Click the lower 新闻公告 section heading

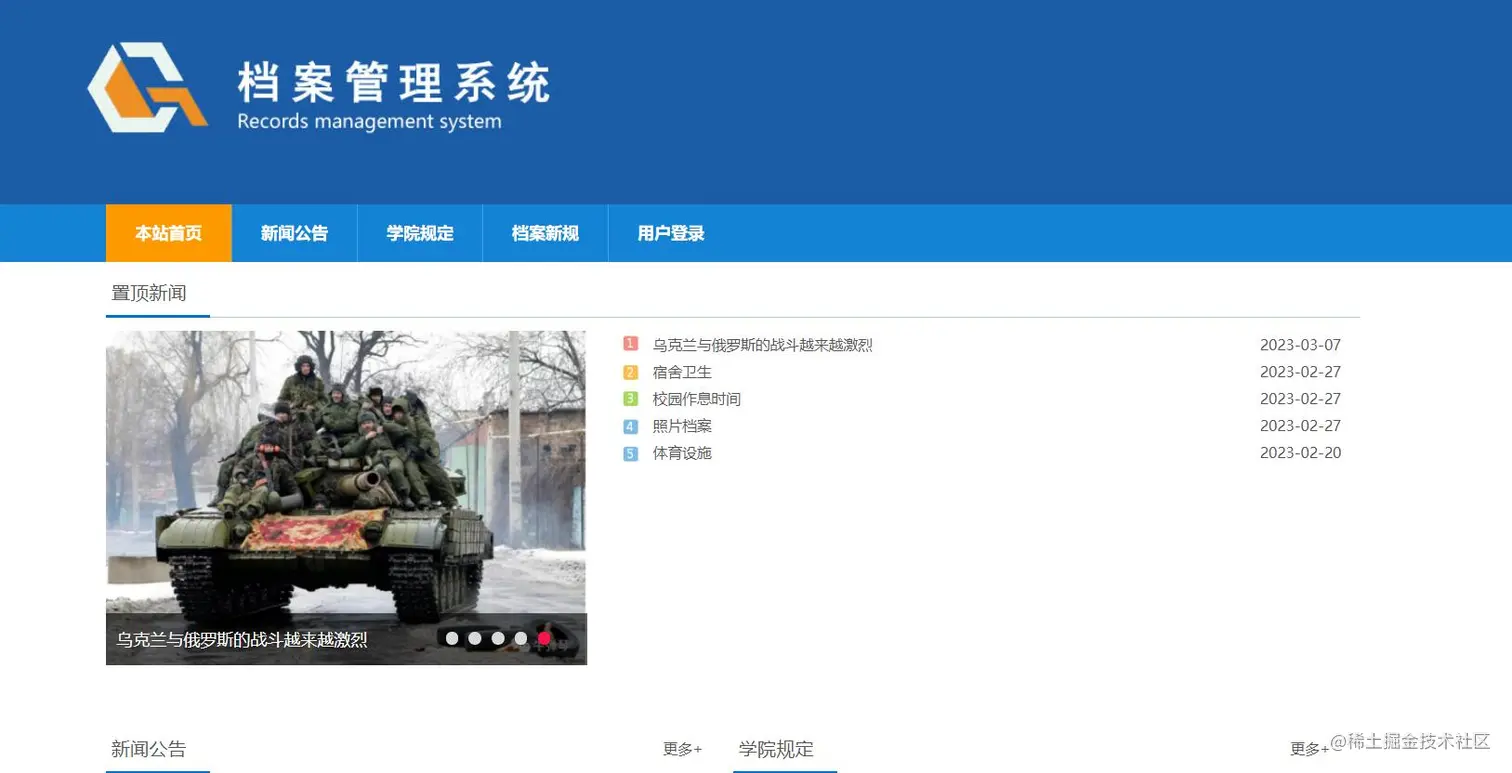(x=149, y=749)
